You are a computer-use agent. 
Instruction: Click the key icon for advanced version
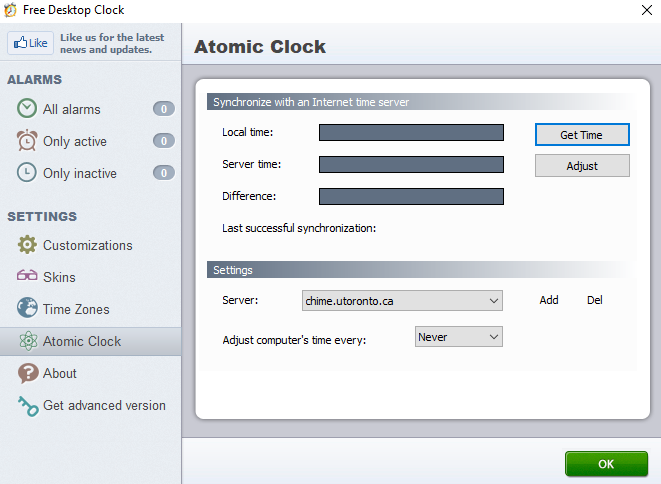(28, 406)
